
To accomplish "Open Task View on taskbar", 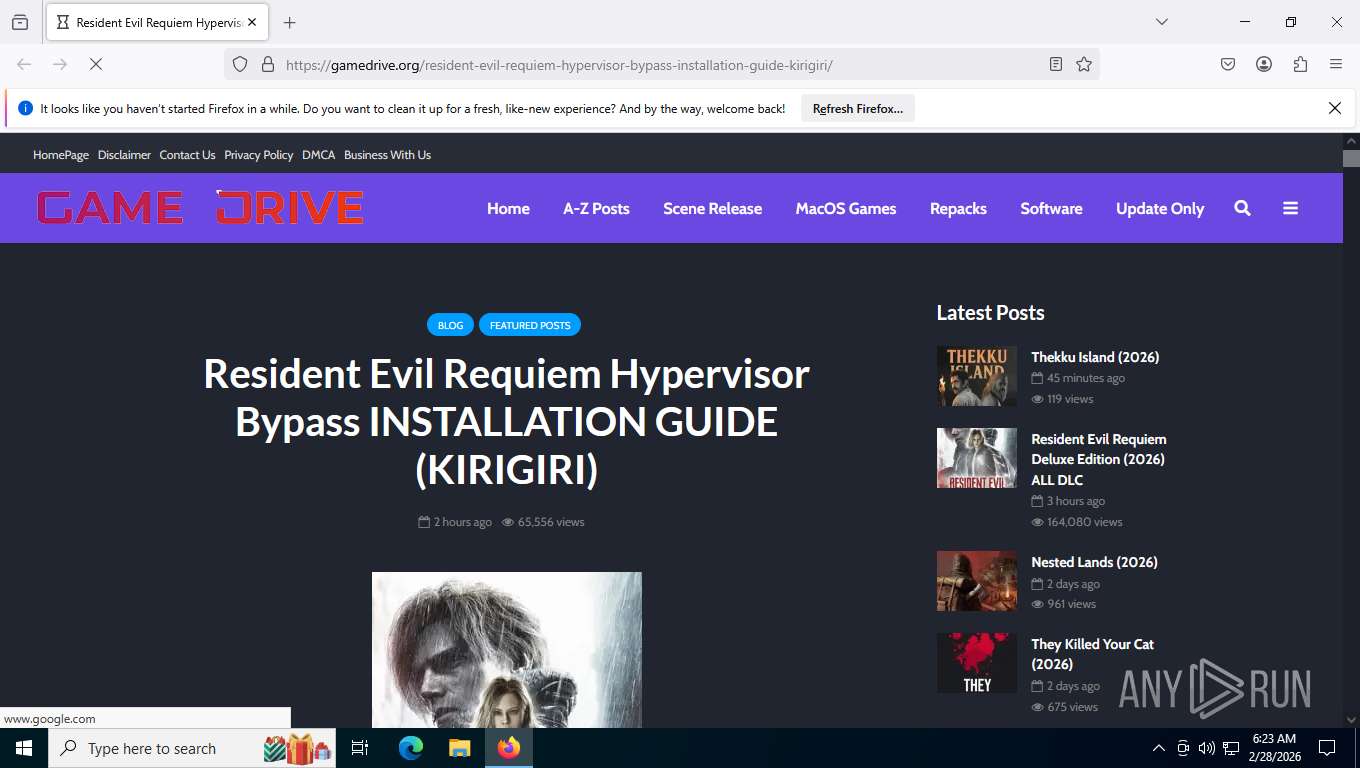I will click(x=360, y=748).
